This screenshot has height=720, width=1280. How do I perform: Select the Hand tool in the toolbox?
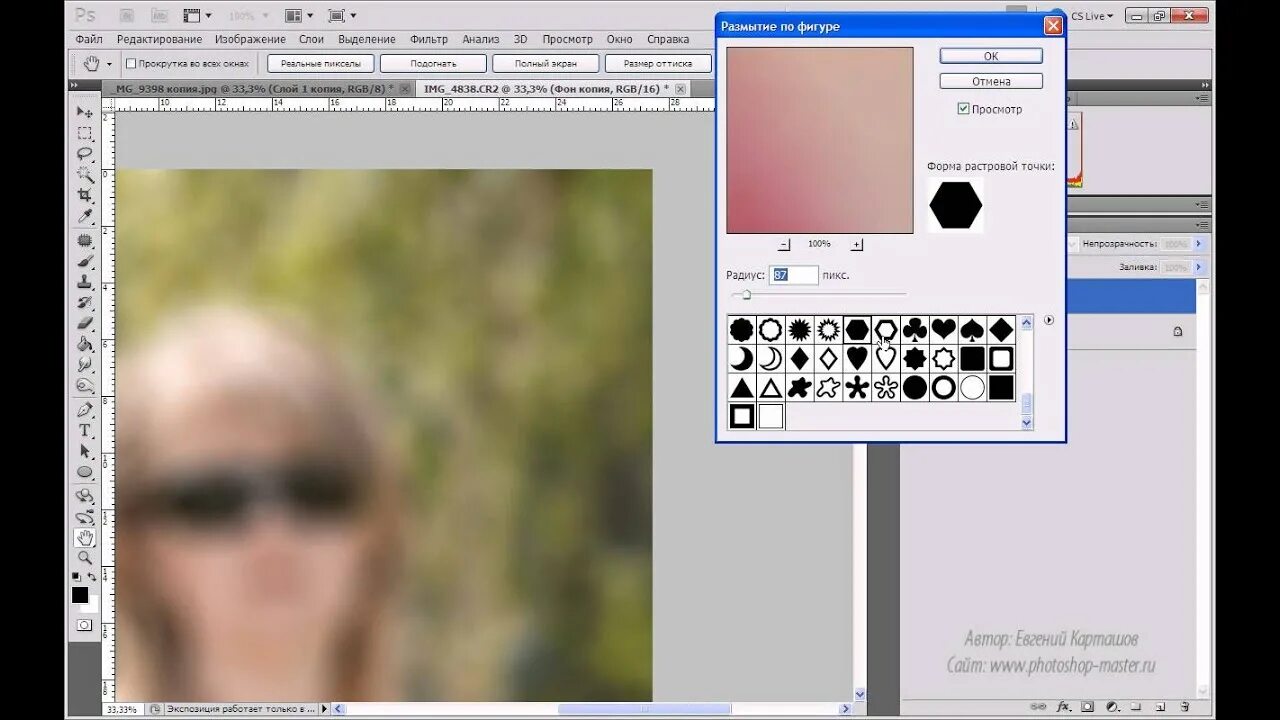coord(84,538)
